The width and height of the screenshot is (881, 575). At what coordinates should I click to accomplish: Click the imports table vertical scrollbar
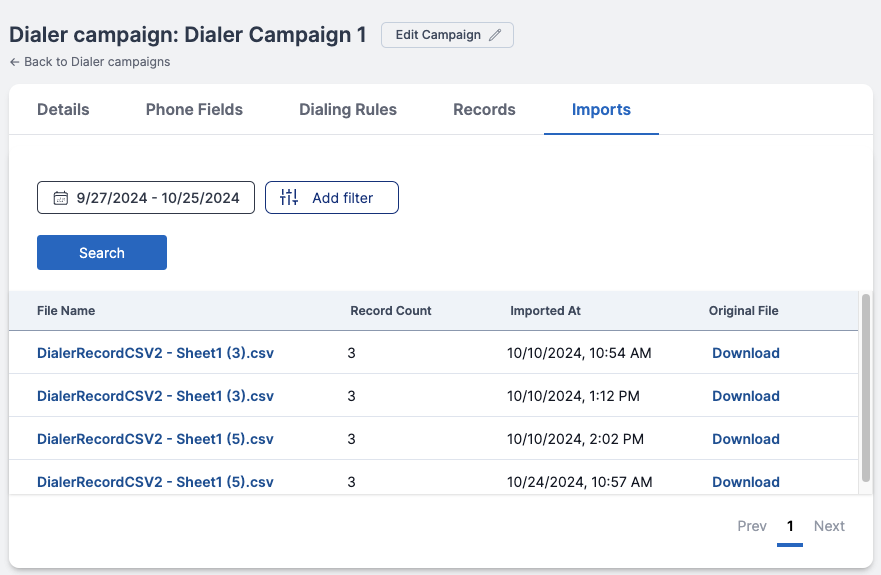pos(866,390)
